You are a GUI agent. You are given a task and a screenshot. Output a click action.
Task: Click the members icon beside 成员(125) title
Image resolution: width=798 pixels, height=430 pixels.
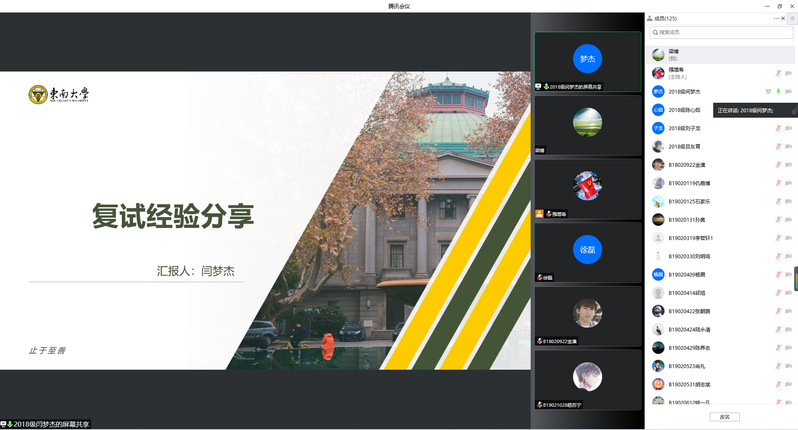[651, 18]
